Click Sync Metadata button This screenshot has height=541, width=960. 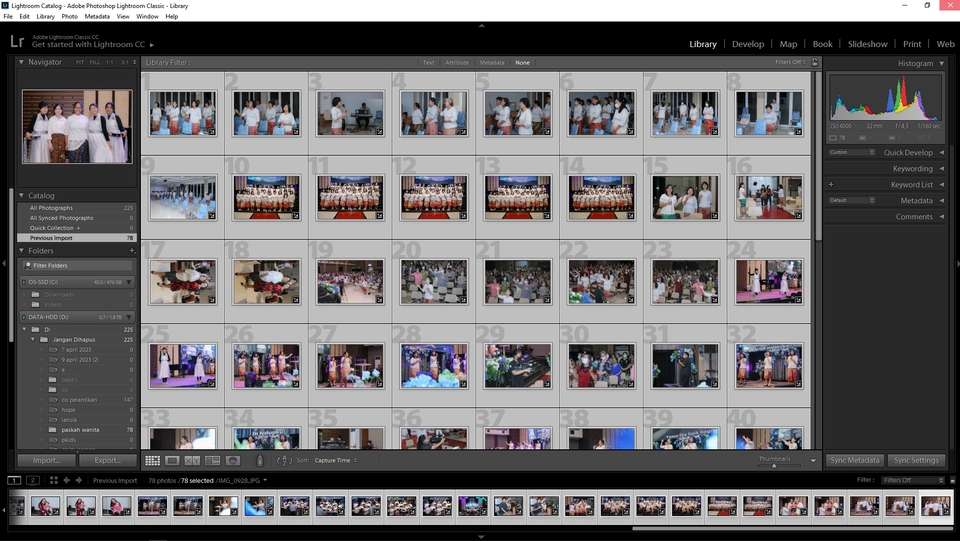coord(855,460)
